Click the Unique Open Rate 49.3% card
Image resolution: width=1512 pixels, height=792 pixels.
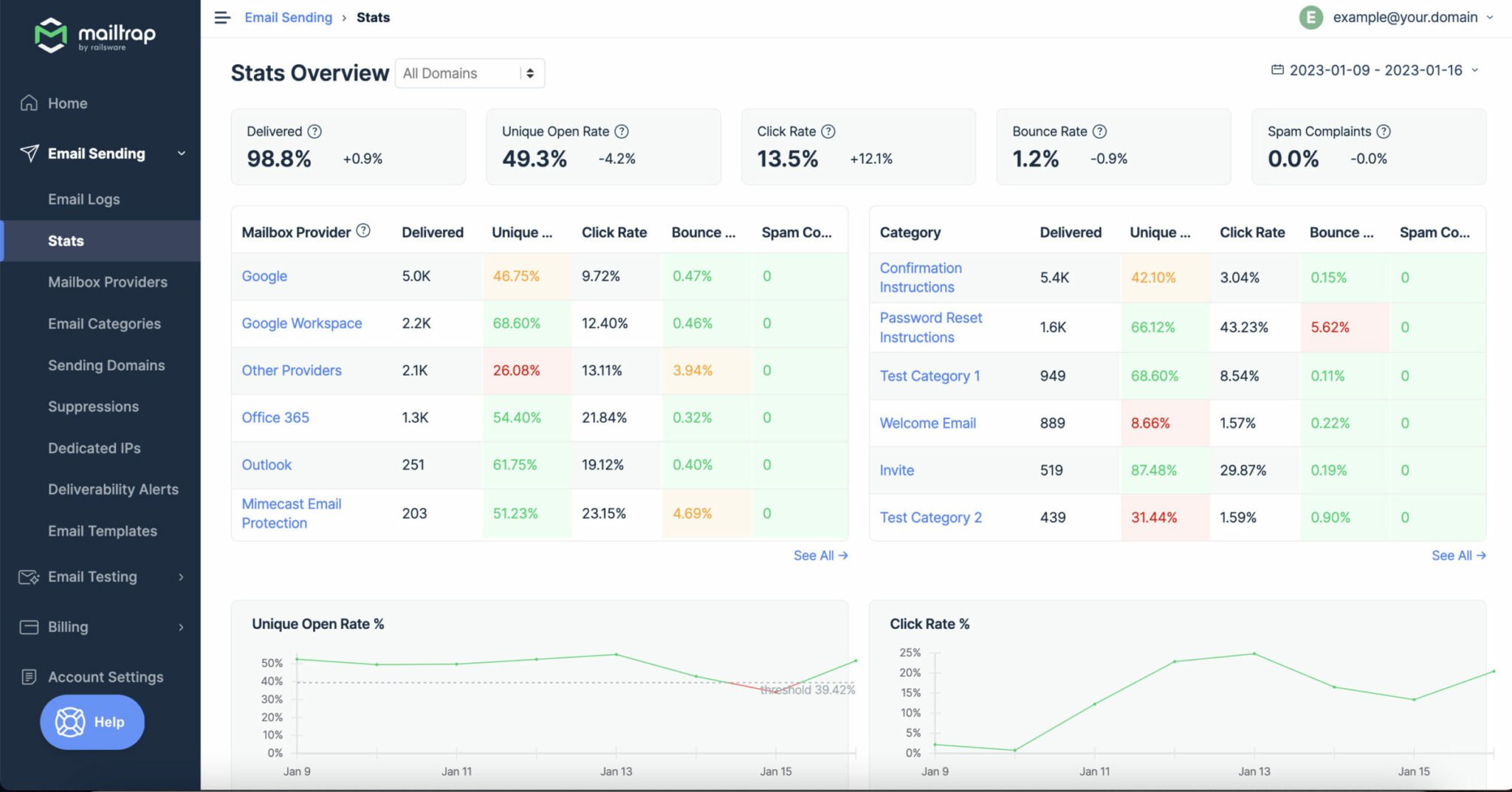point(603,146)
